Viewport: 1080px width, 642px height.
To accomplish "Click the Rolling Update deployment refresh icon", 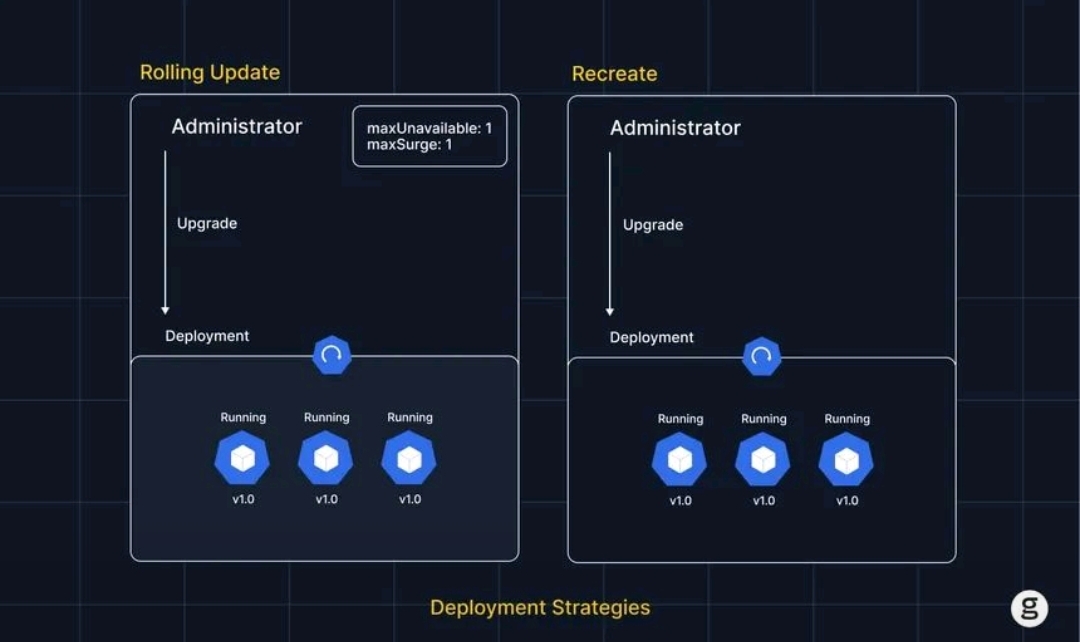I will click(331, 355).
